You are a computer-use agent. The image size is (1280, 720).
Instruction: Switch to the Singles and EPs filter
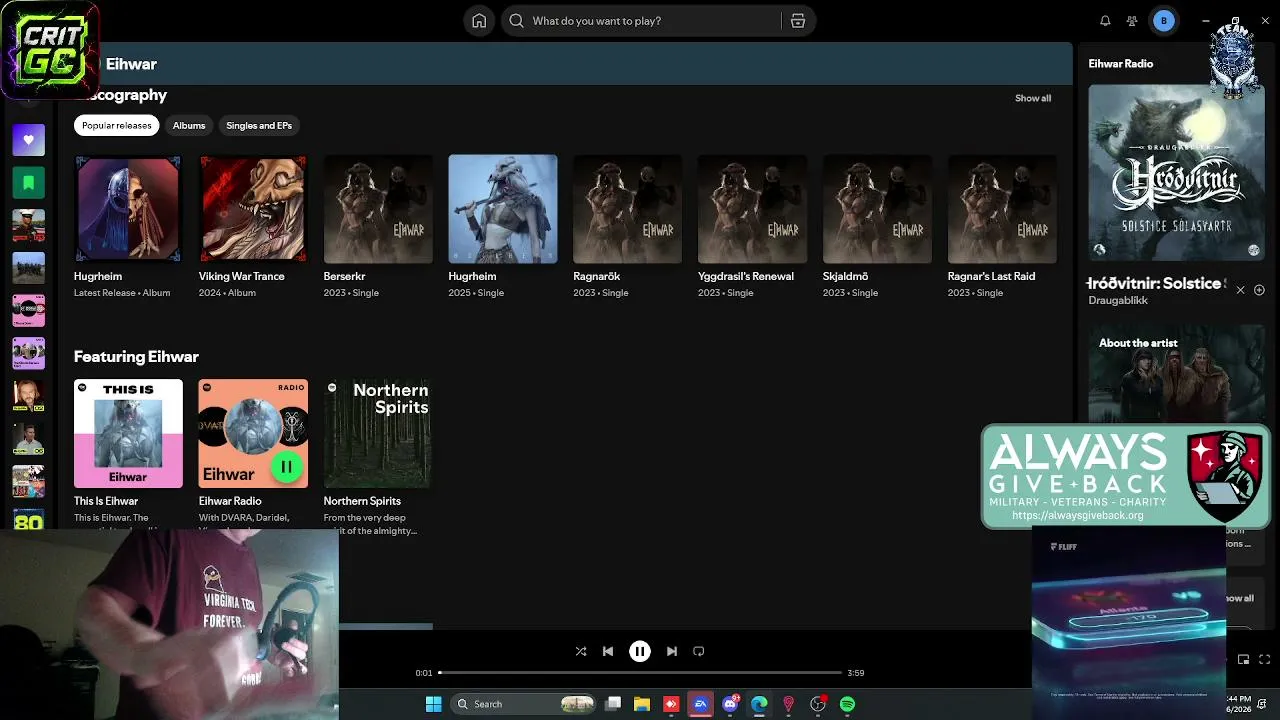pyautogui.click(x=259, y=125)
